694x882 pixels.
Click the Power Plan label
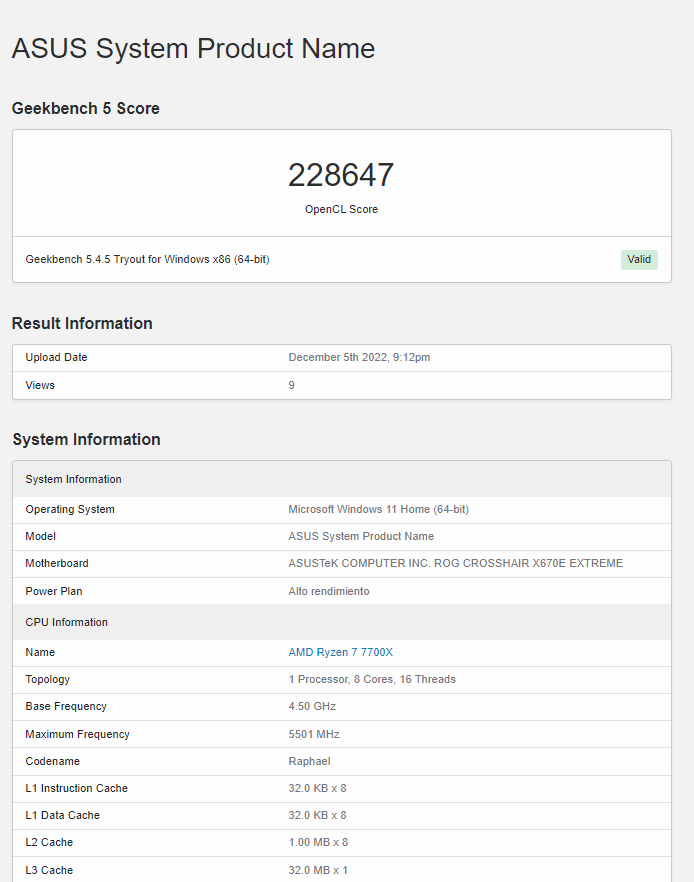[53, 591]
